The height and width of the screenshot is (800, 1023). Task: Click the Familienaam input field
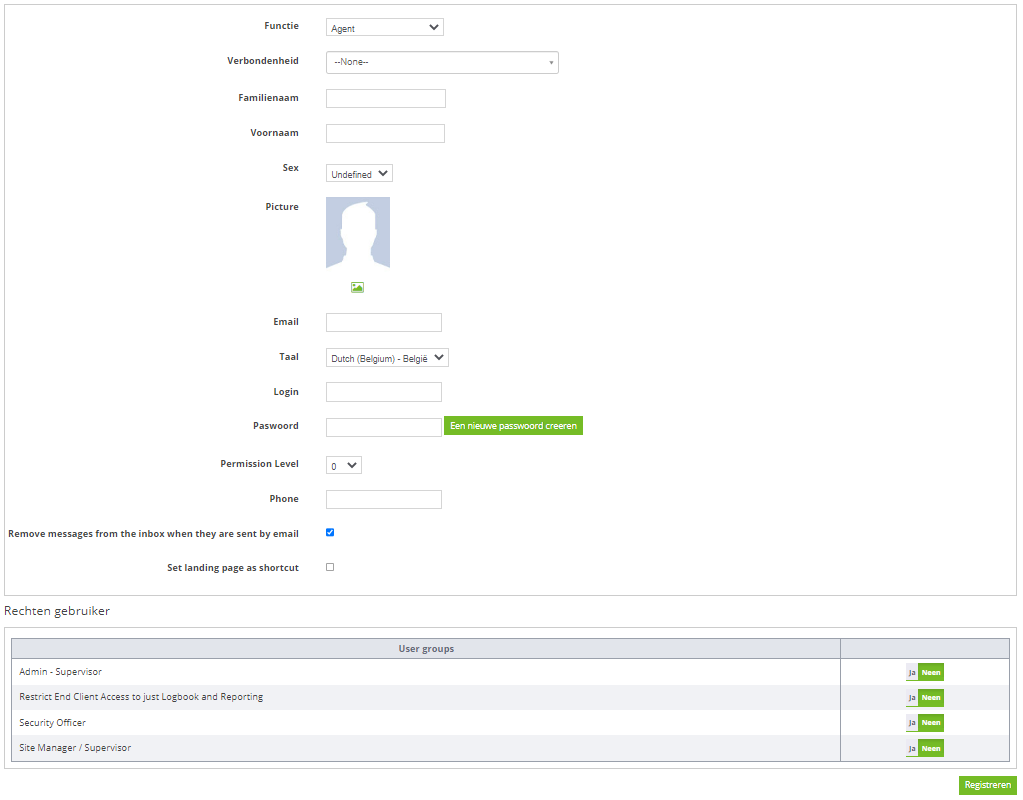point(386,99)
